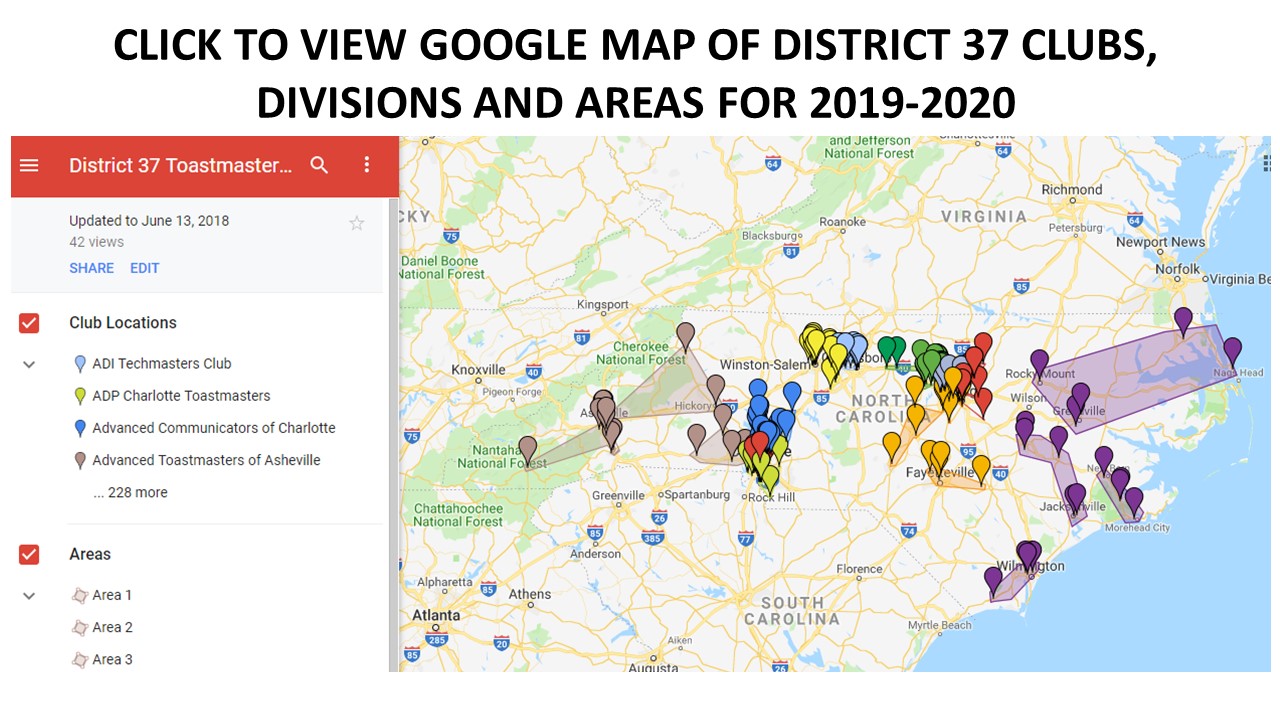Click the Atlanta city label on map
This screenshot has width=1280, height=720.
(x=437, y=615)
